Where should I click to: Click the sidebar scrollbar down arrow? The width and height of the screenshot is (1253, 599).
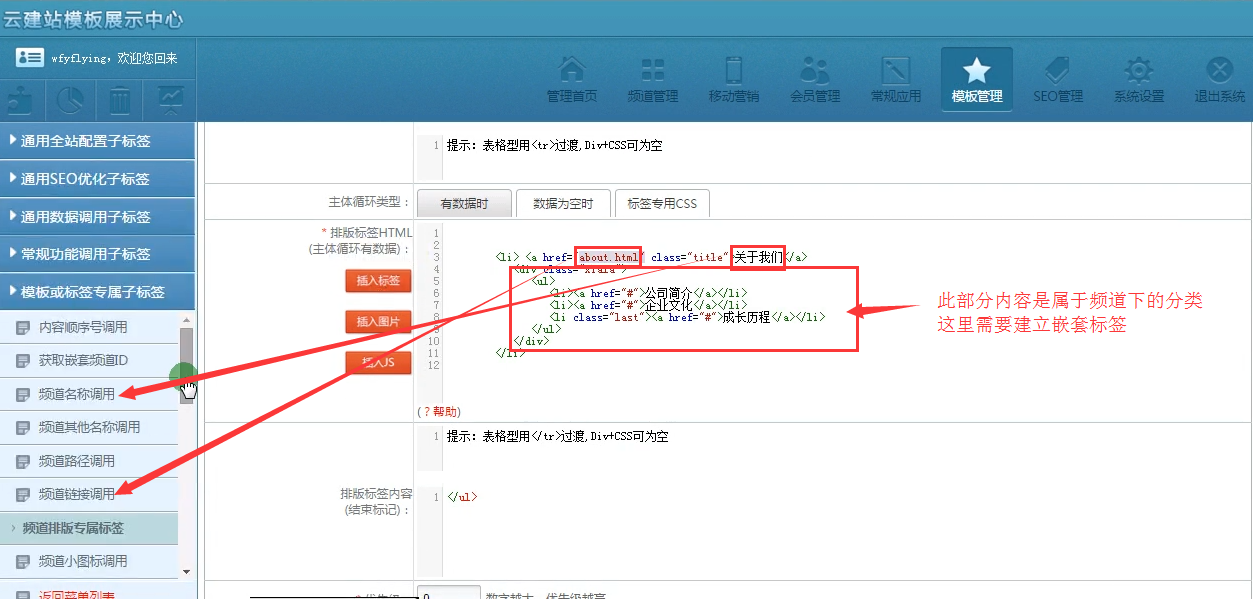186,571
